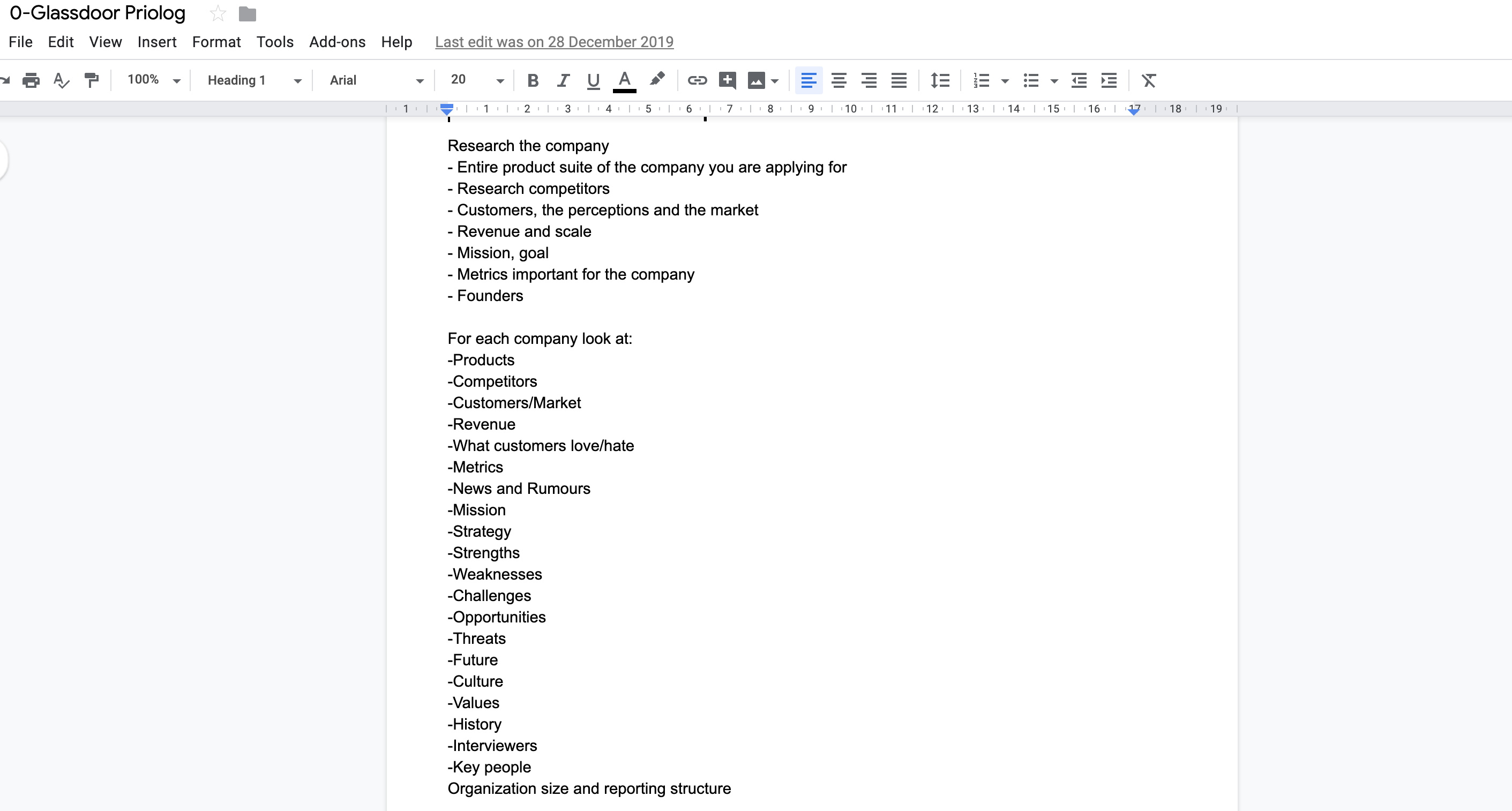
Task: Open the Format menu
Action: click(216, 42)
